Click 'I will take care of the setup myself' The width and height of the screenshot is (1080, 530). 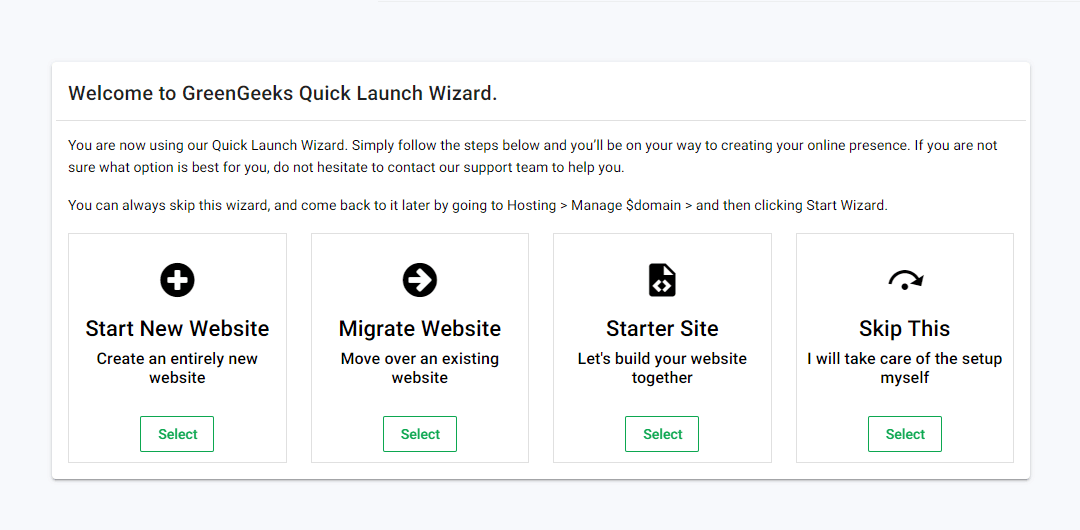pyautogui.click(x=904, y=368)
